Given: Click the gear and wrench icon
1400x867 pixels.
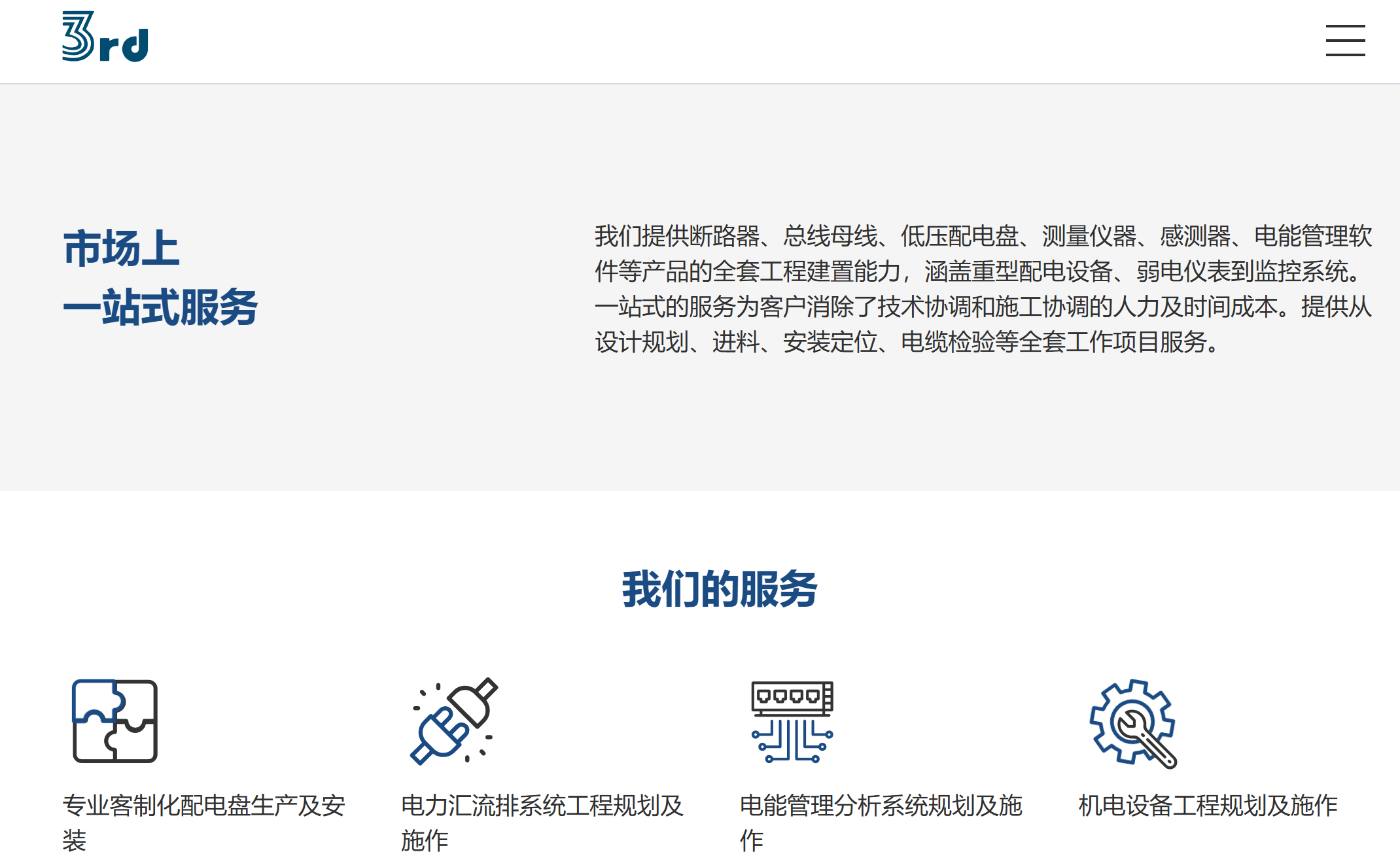Looking at the screenshot, I should (1132, 722).
